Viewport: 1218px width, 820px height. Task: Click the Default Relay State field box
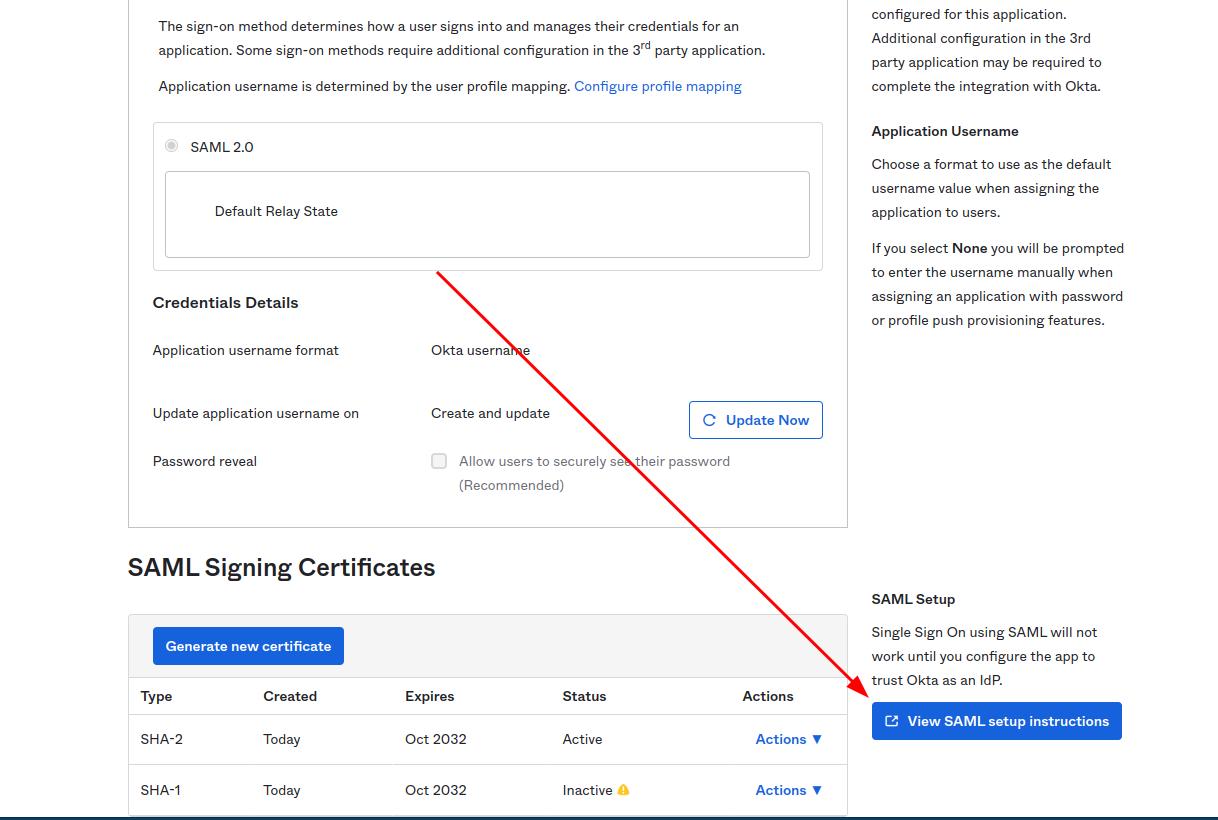click(x=487, y=214)
